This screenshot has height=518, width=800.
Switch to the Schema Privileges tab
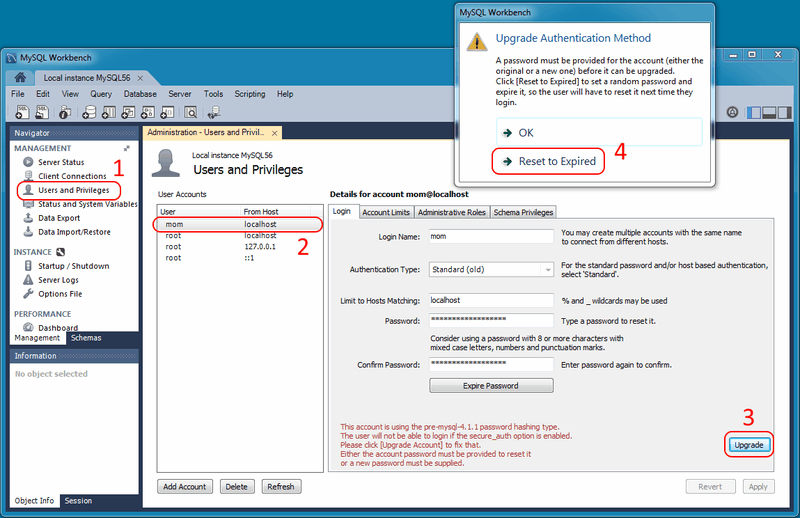(x=523, y=212)
